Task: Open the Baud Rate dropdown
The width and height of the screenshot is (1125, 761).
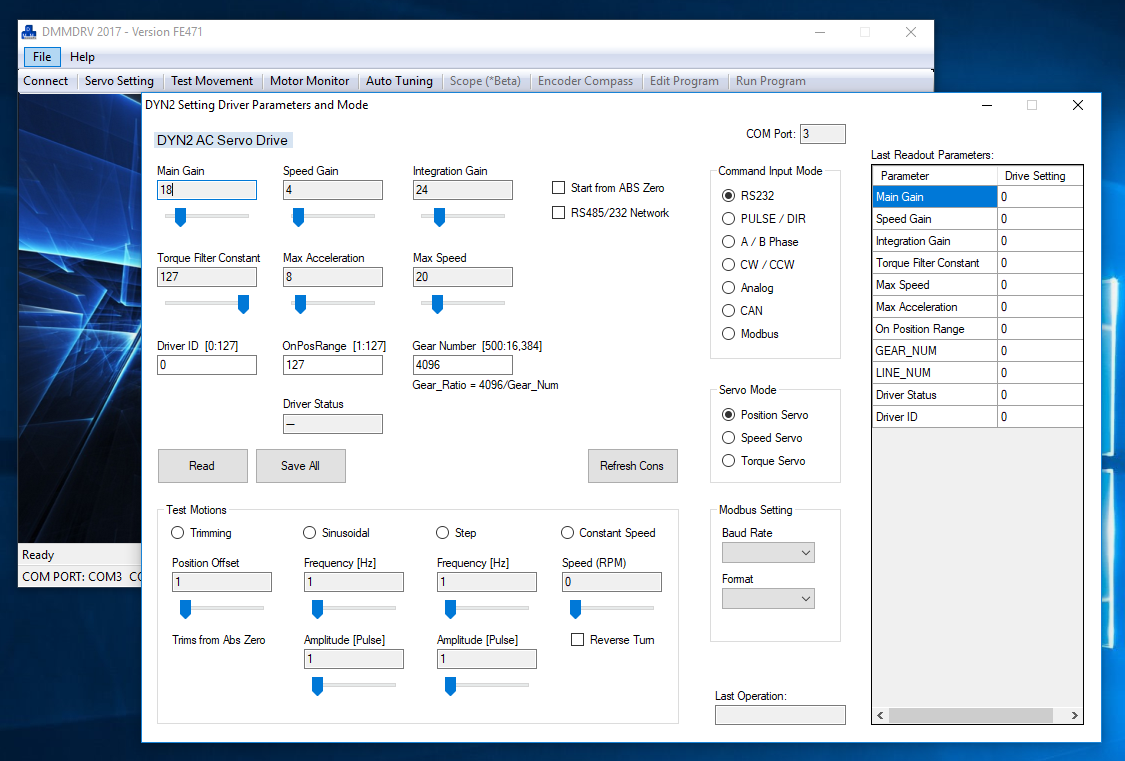Action: click(768, 553)
